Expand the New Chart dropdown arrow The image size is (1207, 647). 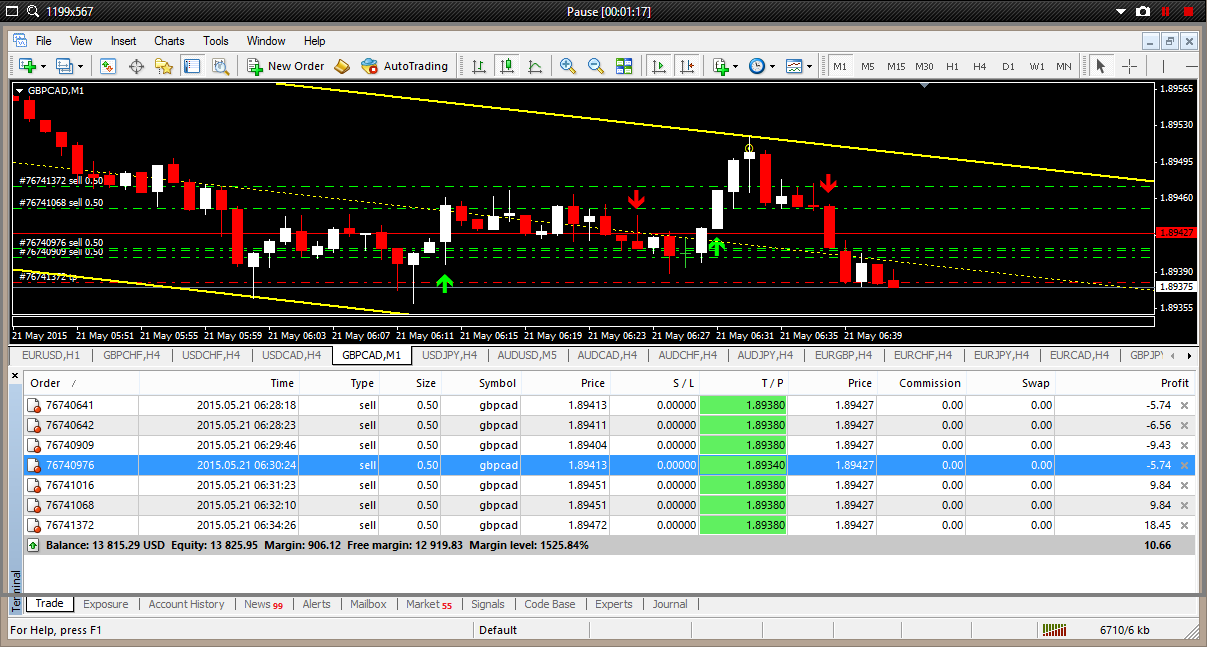[43, 66]
